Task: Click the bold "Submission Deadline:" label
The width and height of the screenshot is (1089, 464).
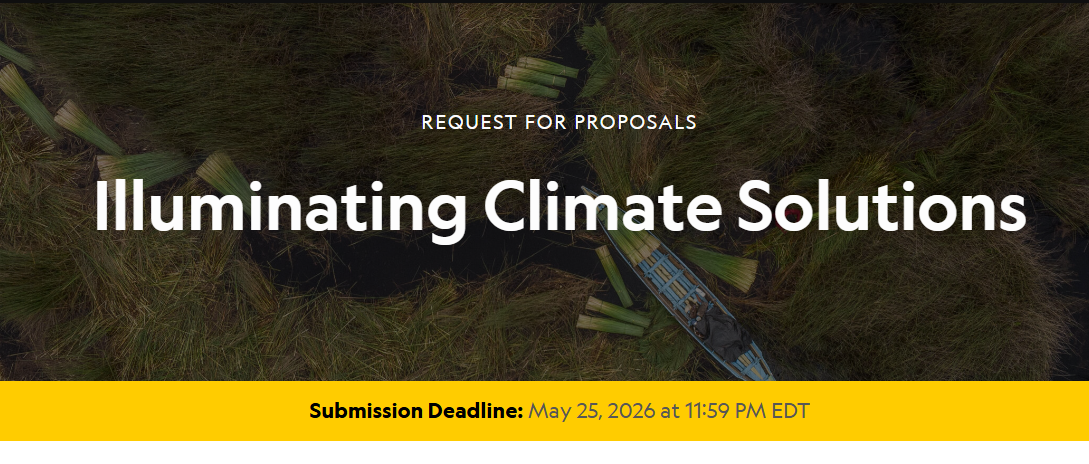Action: point(416,411)
